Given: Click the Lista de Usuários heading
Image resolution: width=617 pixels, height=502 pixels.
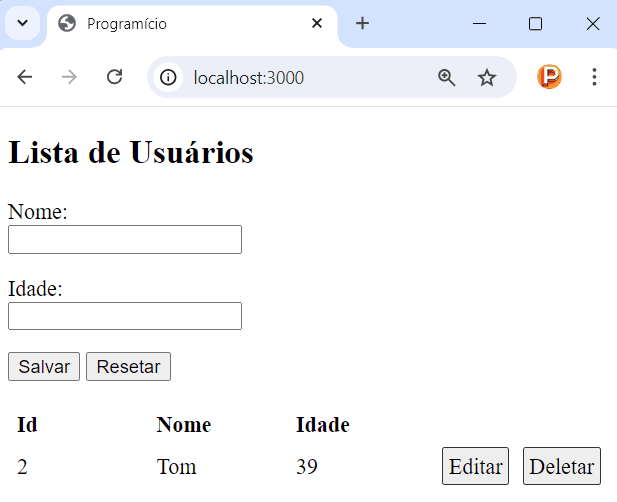Looking at the screenshot, I should tap(131, 153).
